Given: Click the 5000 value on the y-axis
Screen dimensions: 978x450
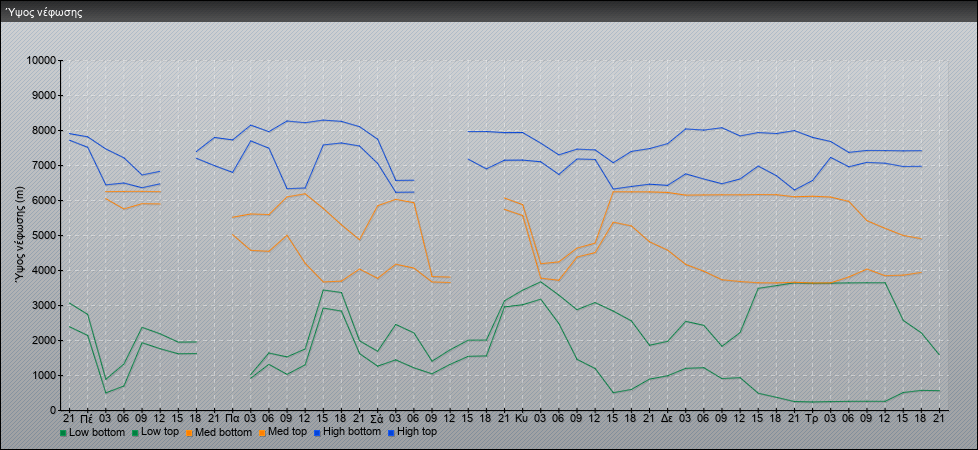Looking at the screenshot, I should [x=42, y=236].
